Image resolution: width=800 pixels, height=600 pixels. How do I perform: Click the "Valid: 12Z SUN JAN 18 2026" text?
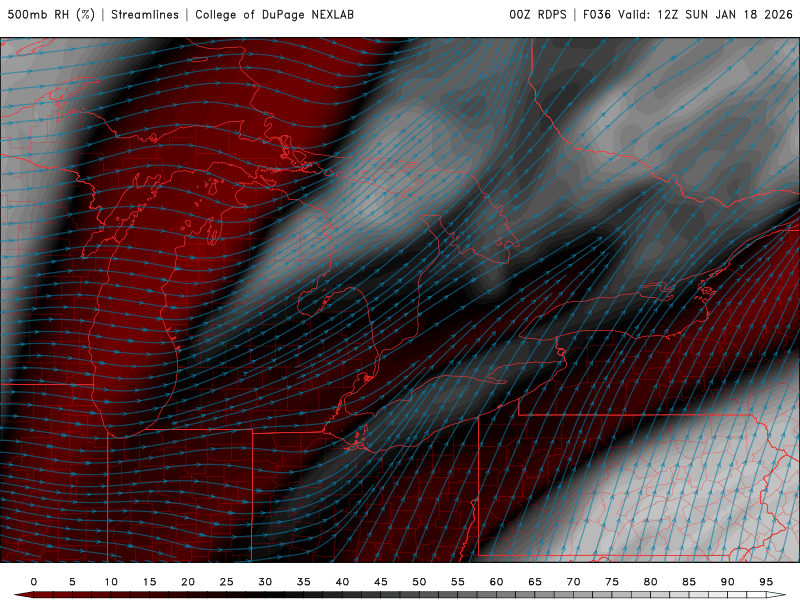click(706, 14)
